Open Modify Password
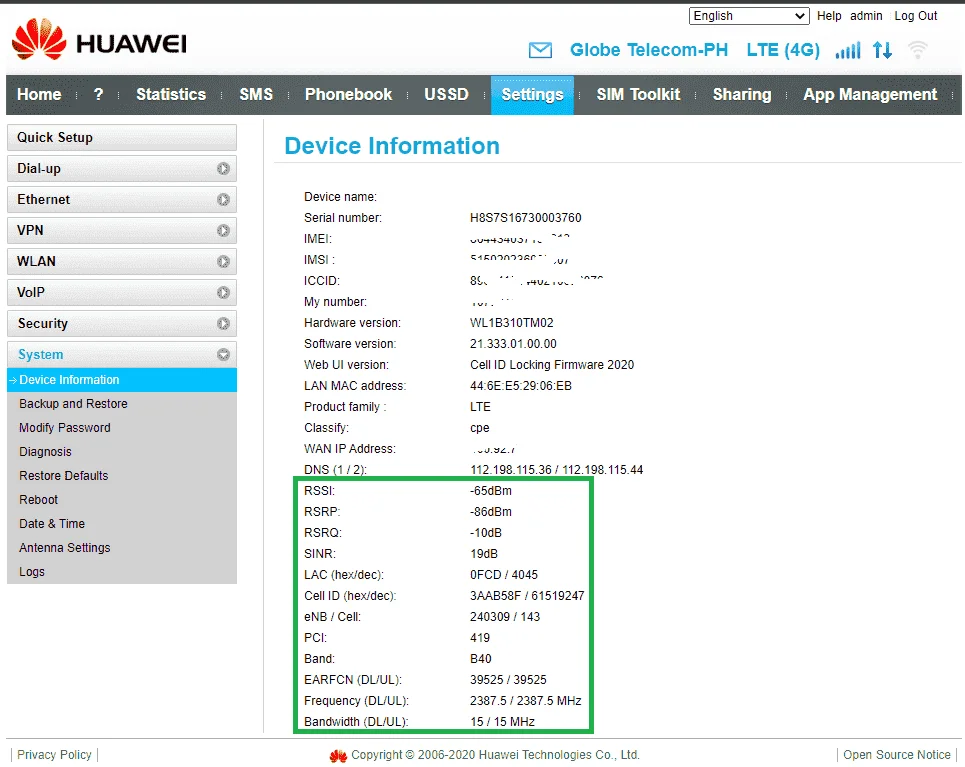 pyautogui.click(x=65, y=428)
